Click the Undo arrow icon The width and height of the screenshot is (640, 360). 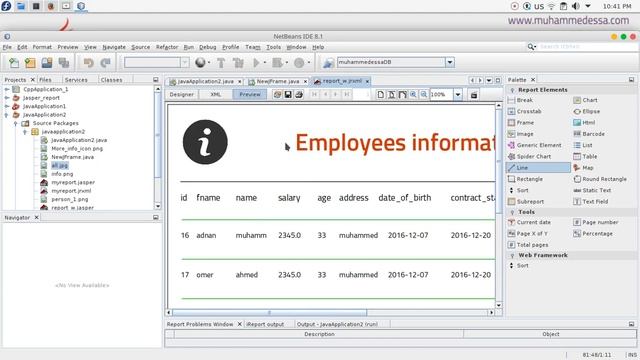88,62
